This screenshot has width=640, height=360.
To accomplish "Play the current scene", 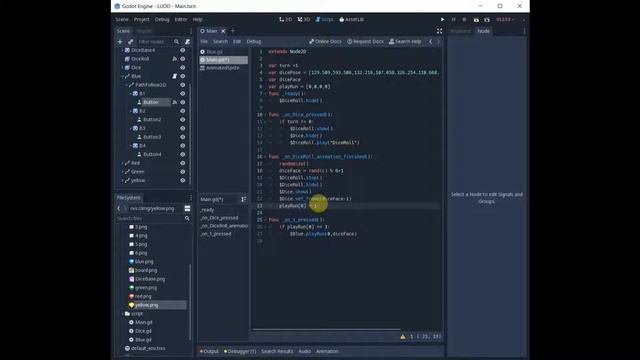I will 476,20.
